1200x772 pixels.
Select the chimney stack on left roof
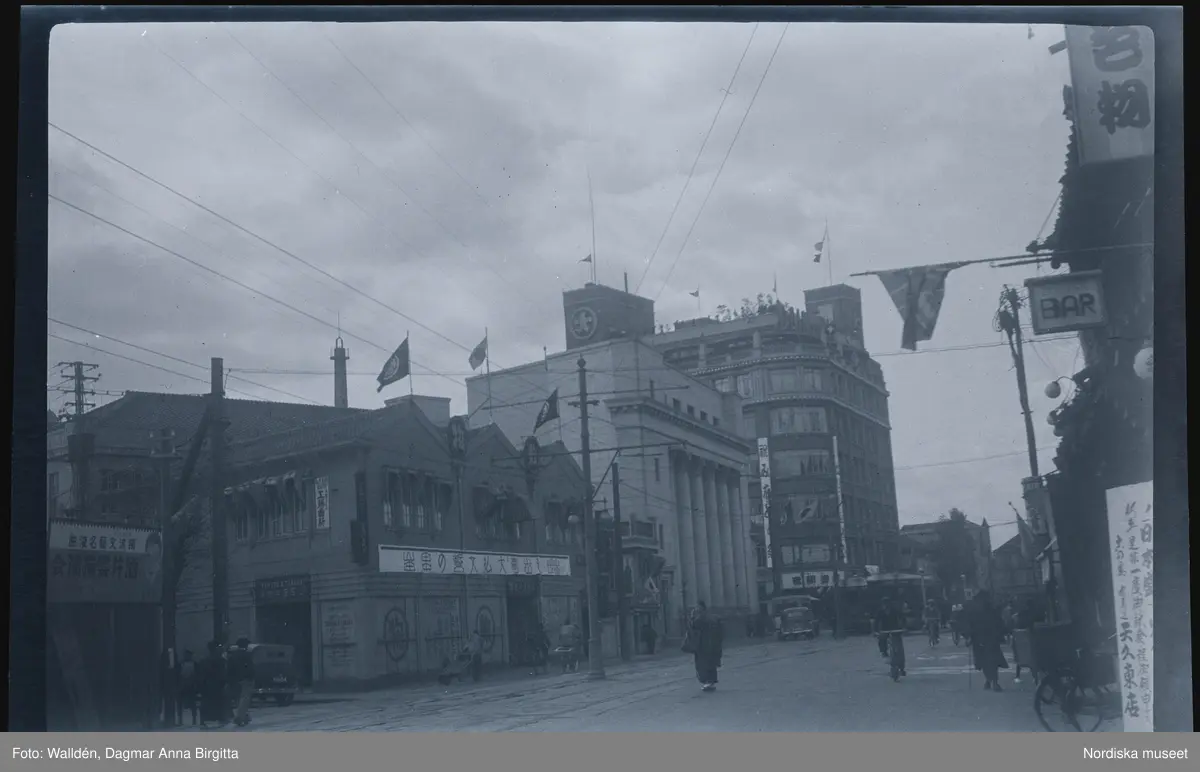point(340,372)
